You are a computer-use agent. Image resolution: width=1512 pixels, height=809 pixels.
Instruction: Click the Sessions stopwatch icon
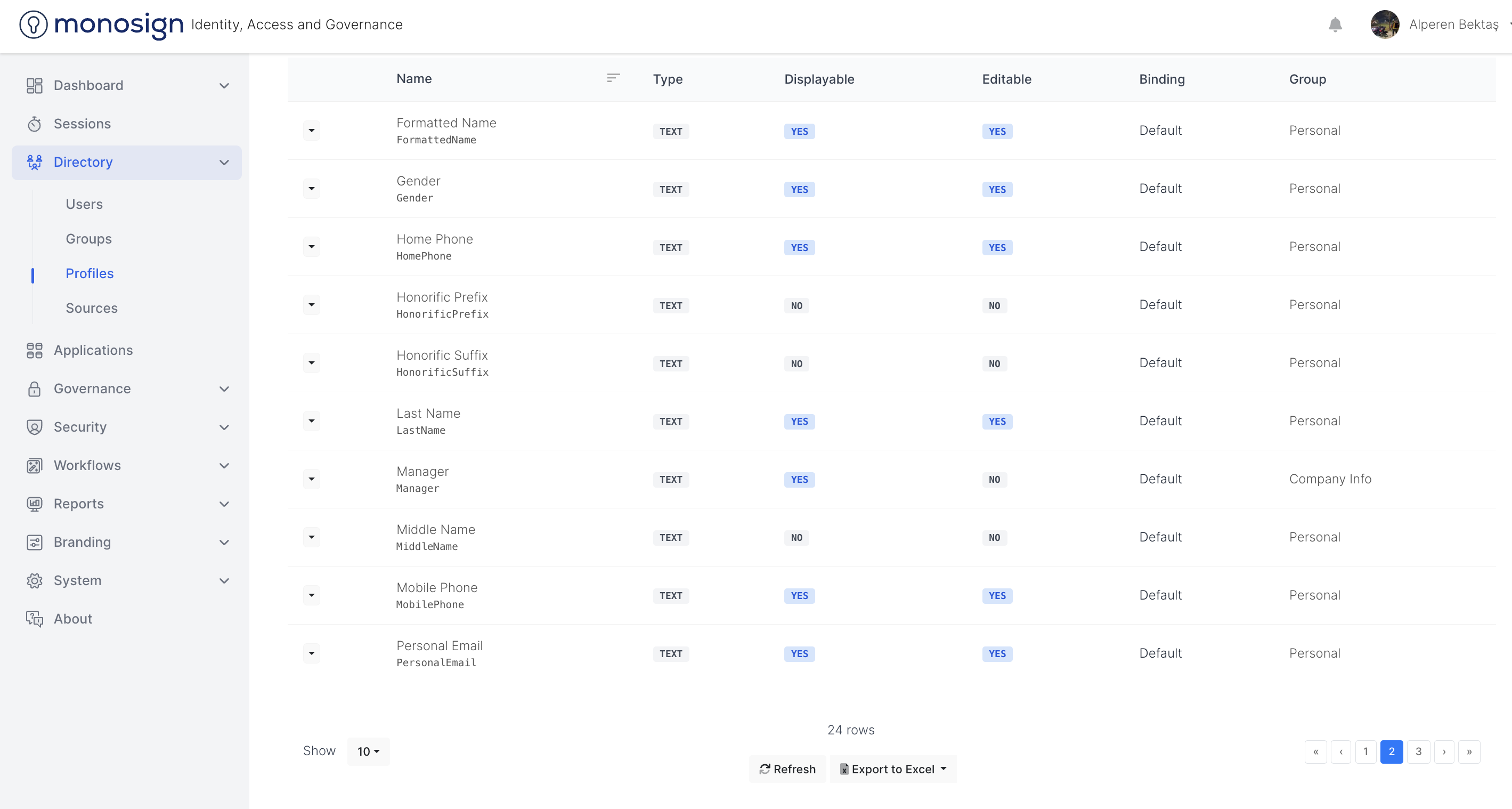(35, 124)
